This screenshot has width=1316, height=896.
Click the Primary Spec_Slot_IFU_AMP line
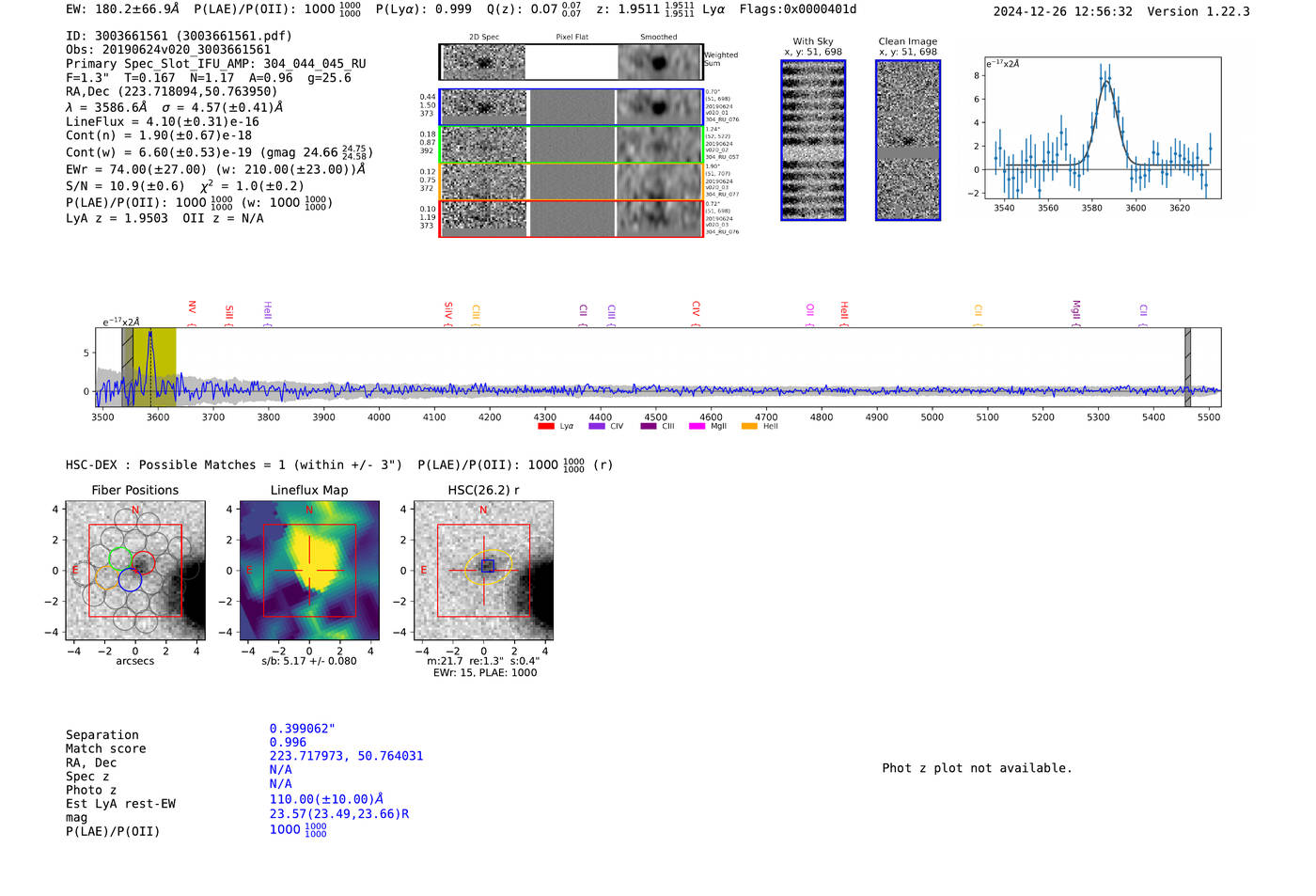click(216, 64)
